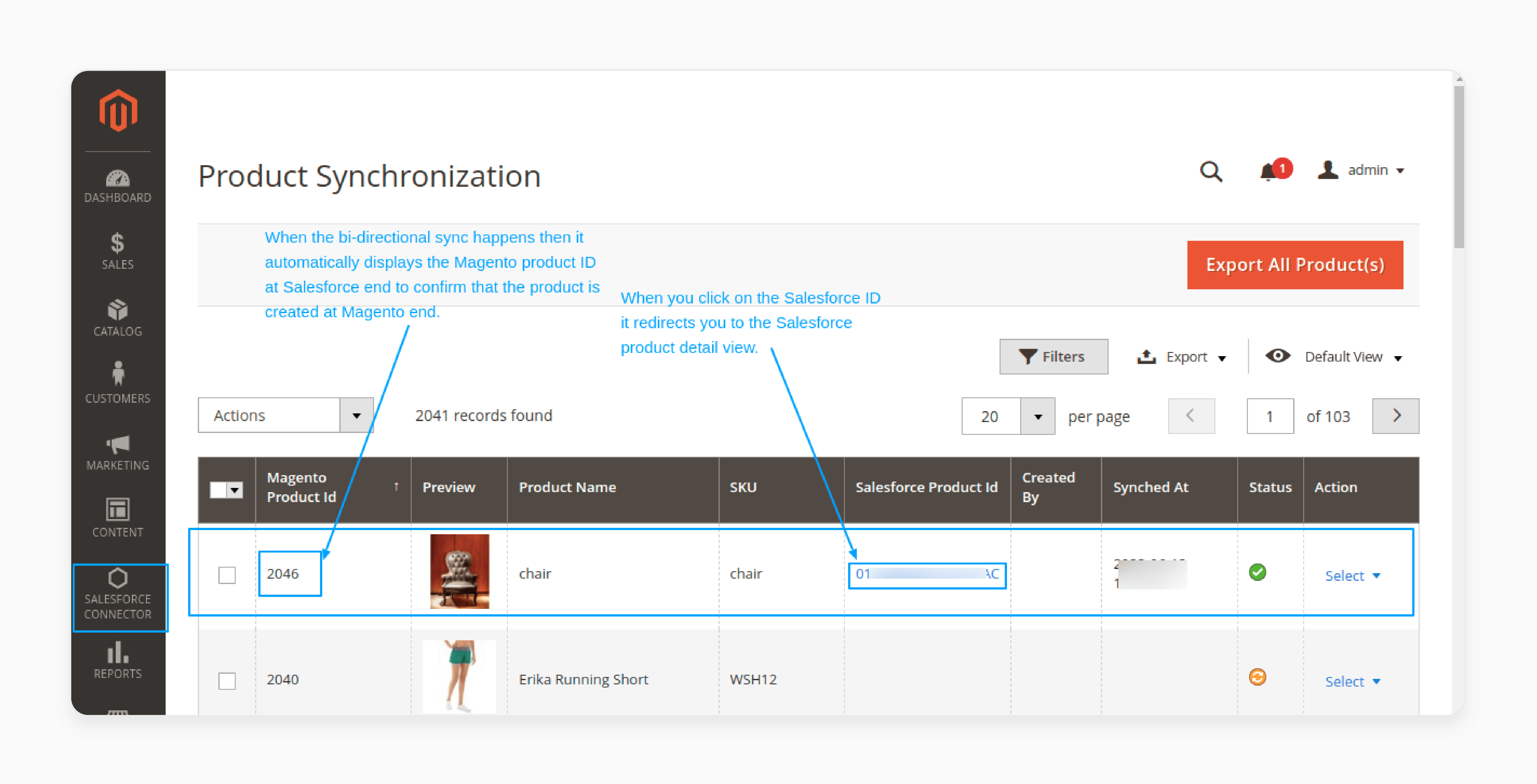Go to previous page arrow
Image resolution: width=1537 pixels, height=784 pixels.
point(1191,416)
